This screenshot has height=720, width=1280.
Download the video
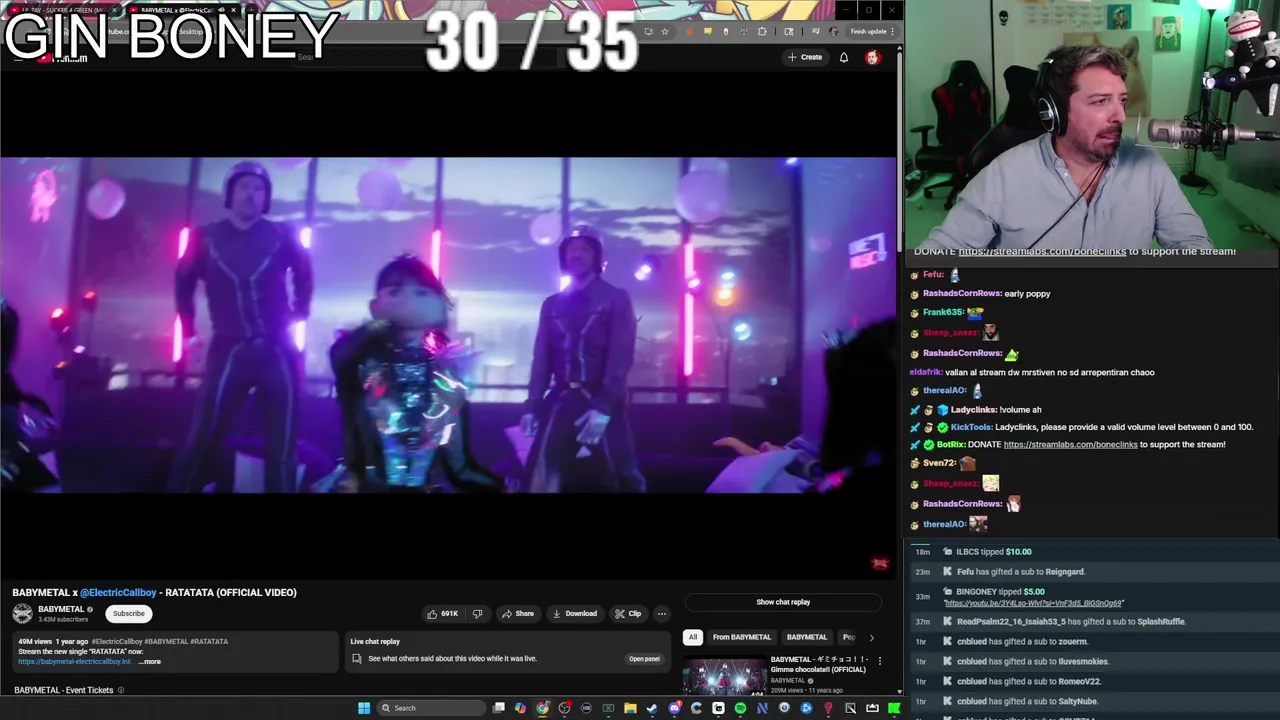[x=575, y=614]
